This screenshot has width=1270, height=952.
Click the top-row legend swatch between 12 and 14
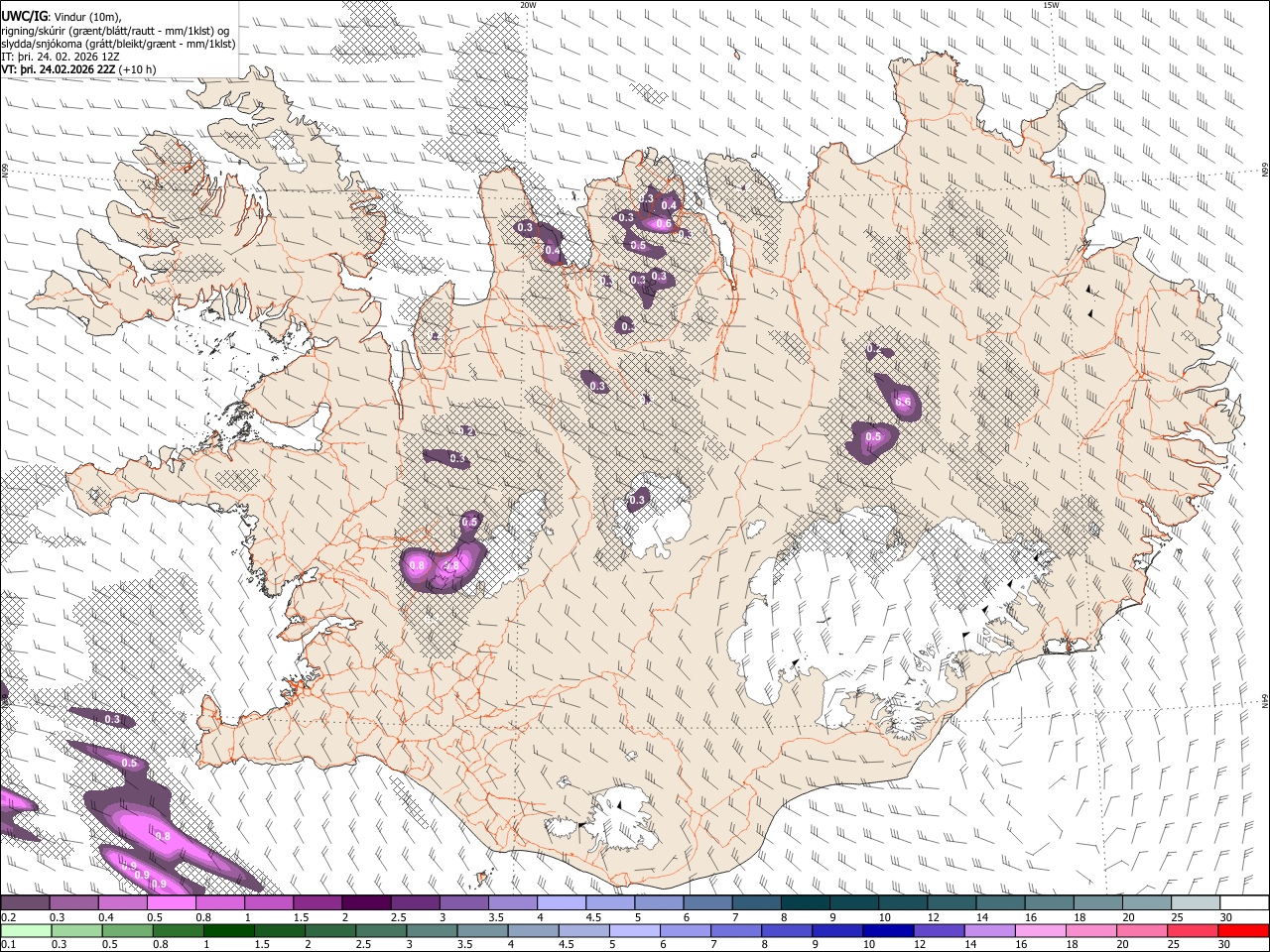951,903
